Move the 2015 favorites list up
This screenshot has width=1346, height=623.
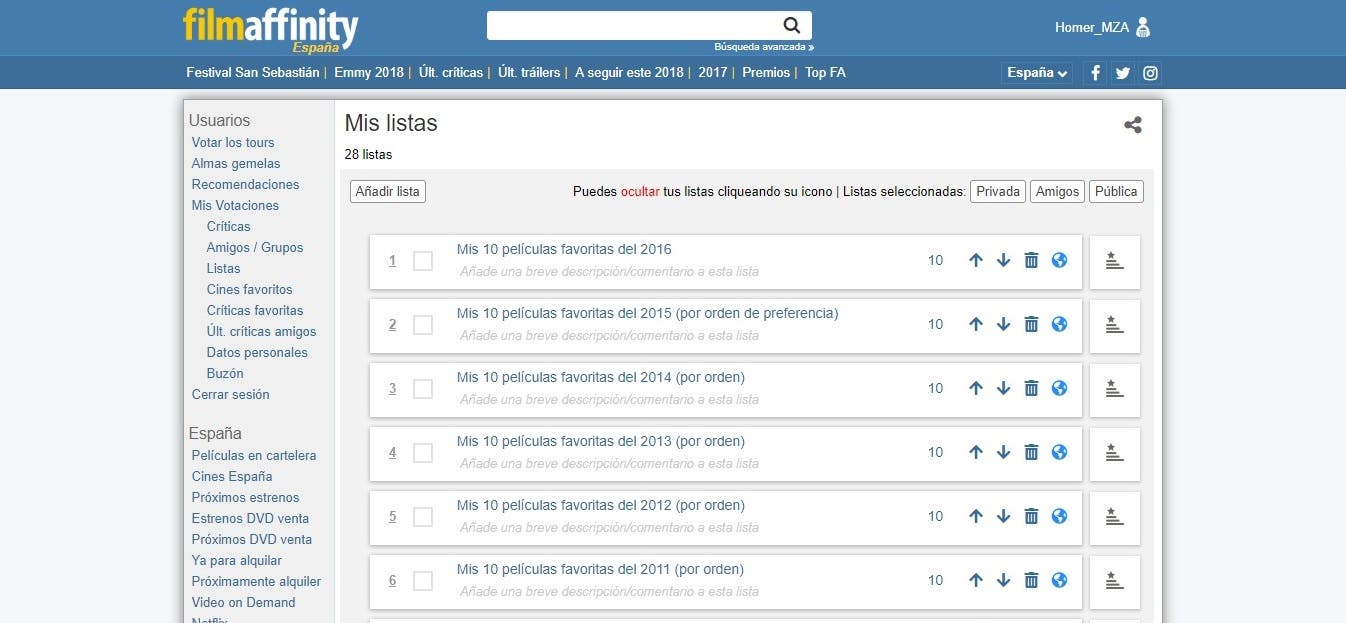point(976,324)
